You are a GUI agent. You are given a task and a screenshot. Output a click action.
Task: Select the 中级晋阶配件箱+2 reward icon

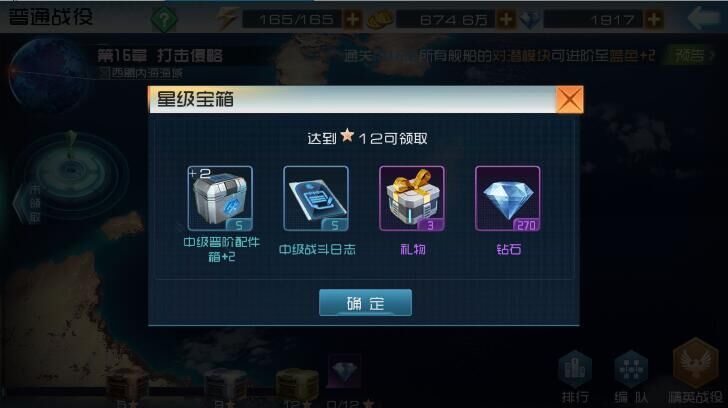pos(220,198)
